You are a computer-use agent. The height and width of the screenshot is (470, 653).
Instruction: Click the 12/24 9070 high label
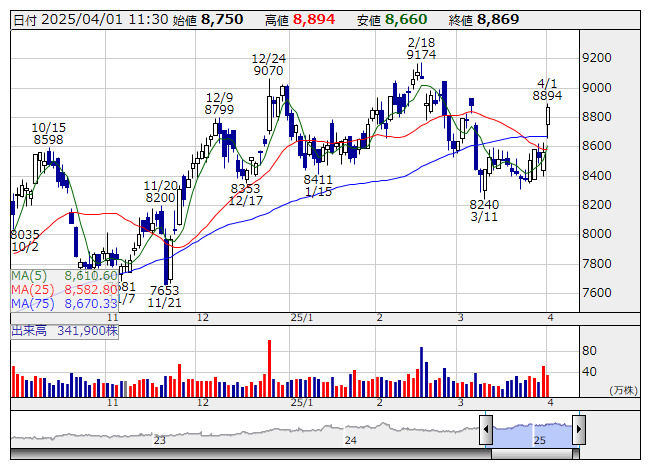(x=269, y=65)
